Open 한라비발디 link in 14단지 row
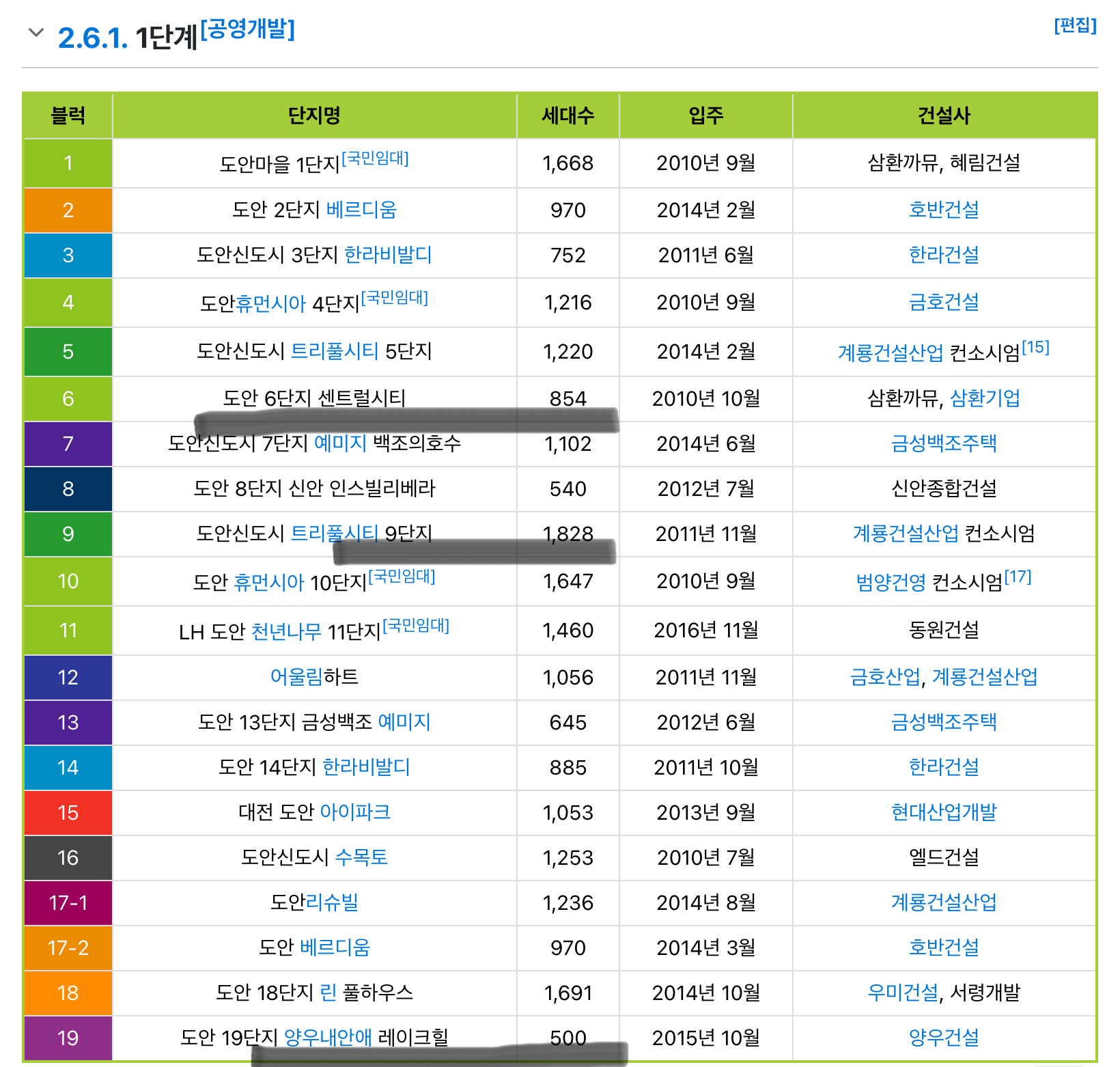1120x1067 pixels. click(366, 767)
